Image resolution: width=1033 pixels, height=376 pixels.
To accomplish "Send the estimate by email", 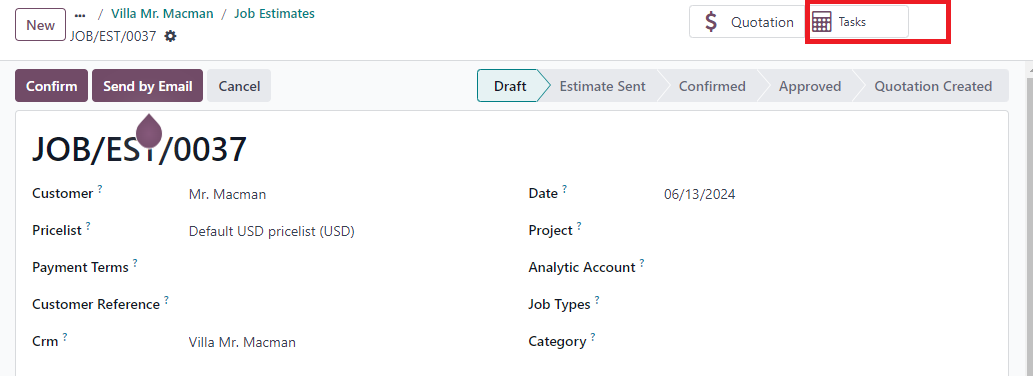I will click(148, 86).
